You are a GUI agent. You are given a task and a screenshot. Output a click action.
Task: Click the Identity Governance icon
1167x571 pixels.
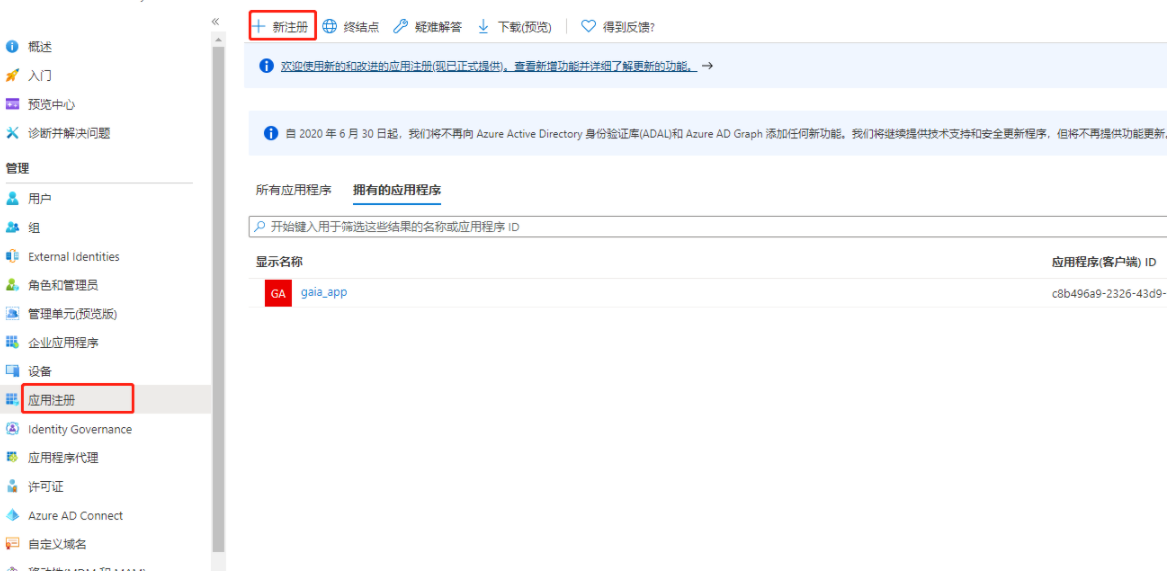[x=11, y=429]
